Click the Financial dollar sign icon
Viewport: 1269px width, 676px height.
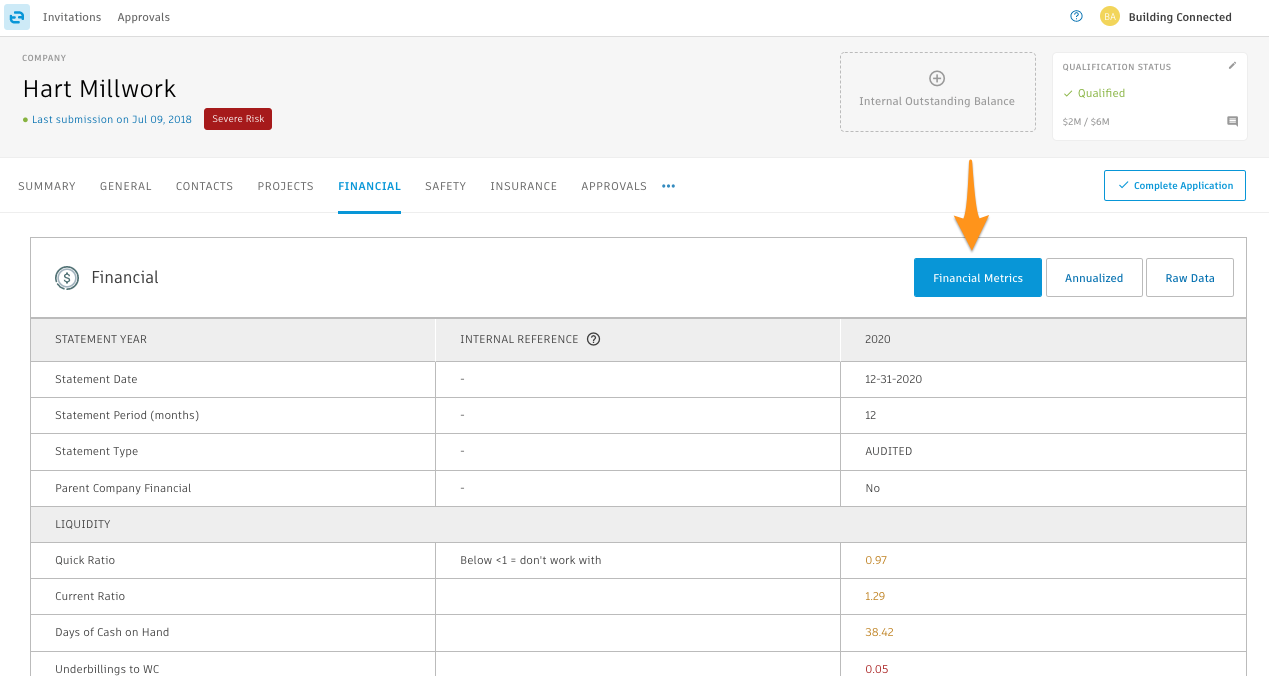[67, 278]
